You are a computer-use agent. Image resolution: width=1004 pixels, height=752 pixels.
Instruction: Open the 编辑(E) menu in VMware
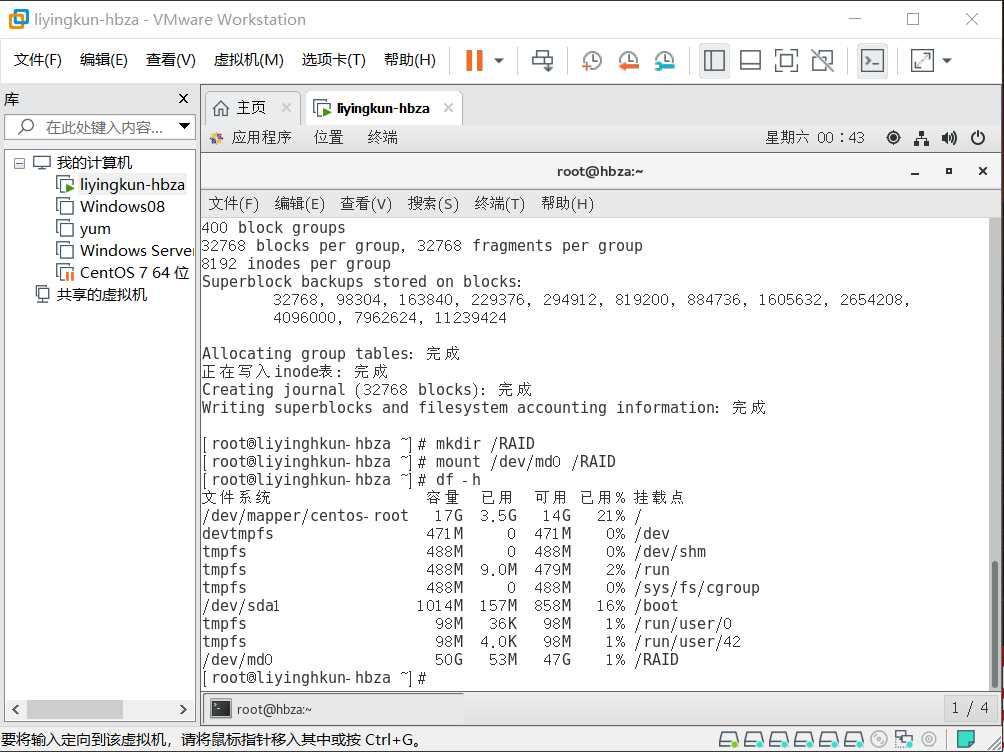[x=104, y=60]
